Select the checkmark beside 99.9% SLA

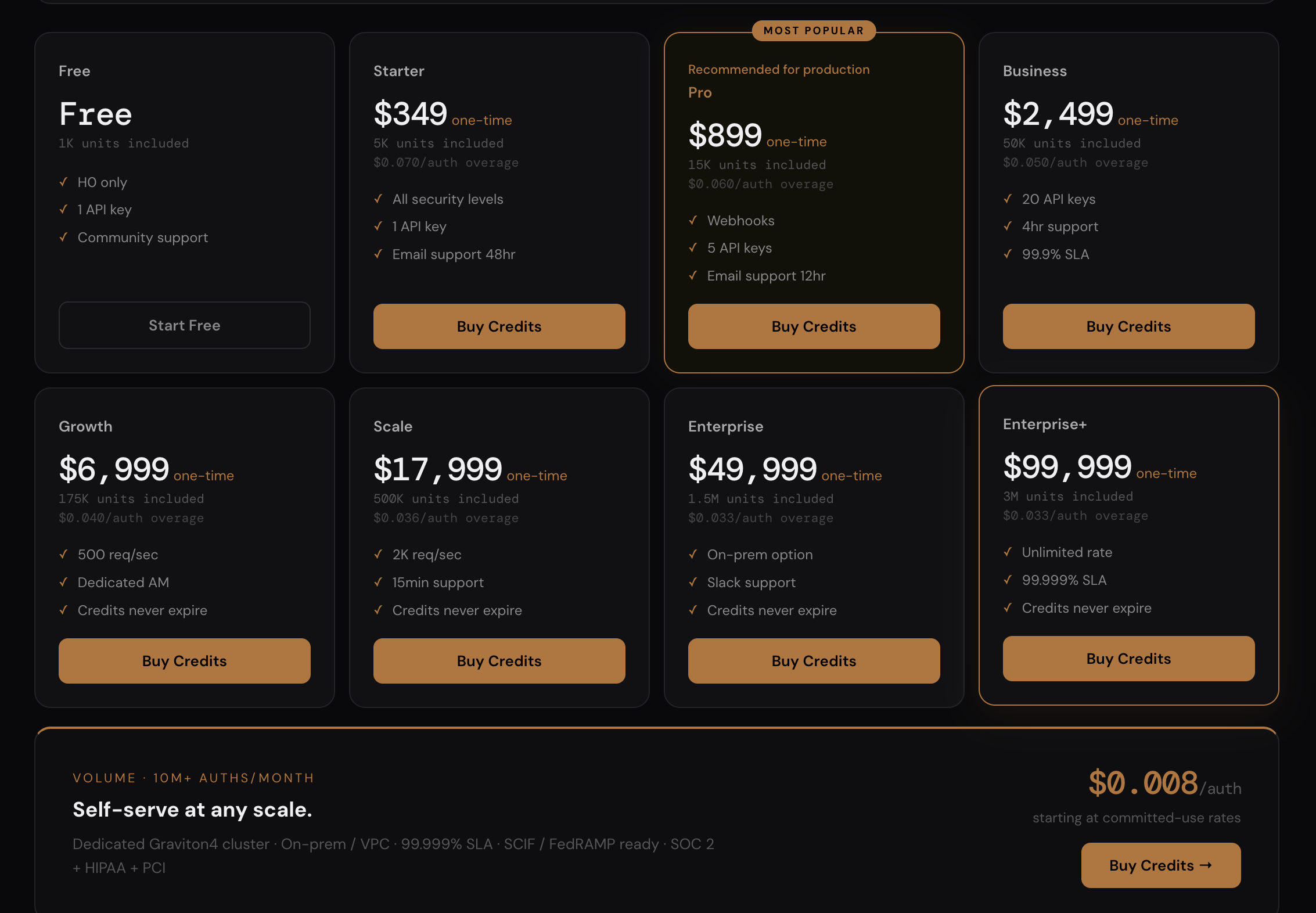tap(1008, 254)
